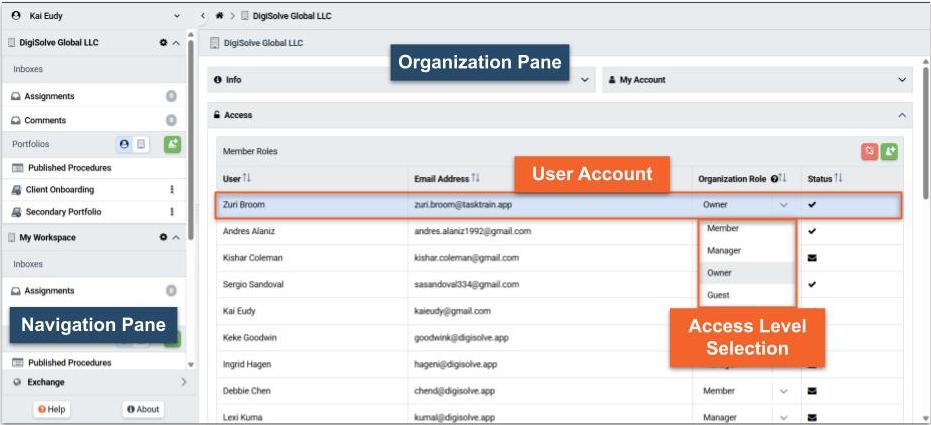Click the green add portfolio button
The image size is (931, 425).
tap(172, 144)
